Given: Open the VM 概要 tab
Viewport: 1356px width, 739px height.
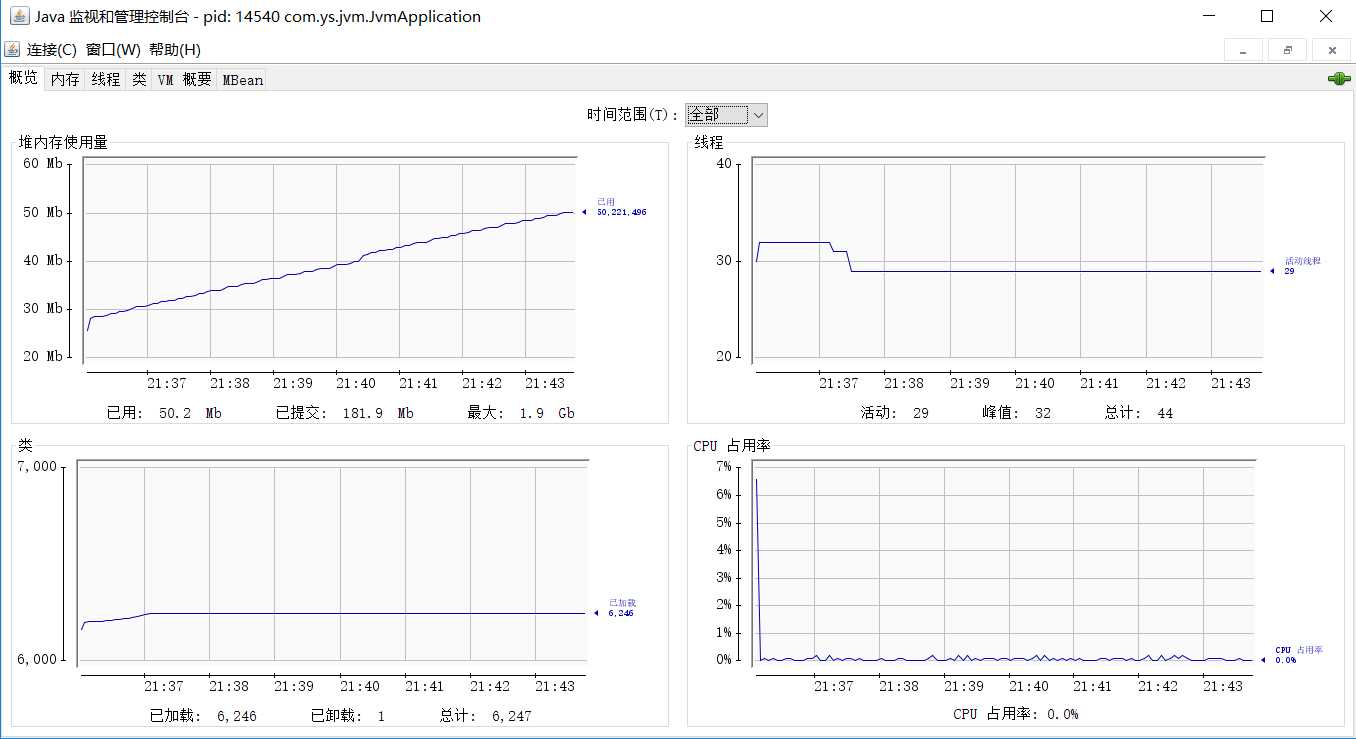Looking at the screenshot, I should coord(184,79).
